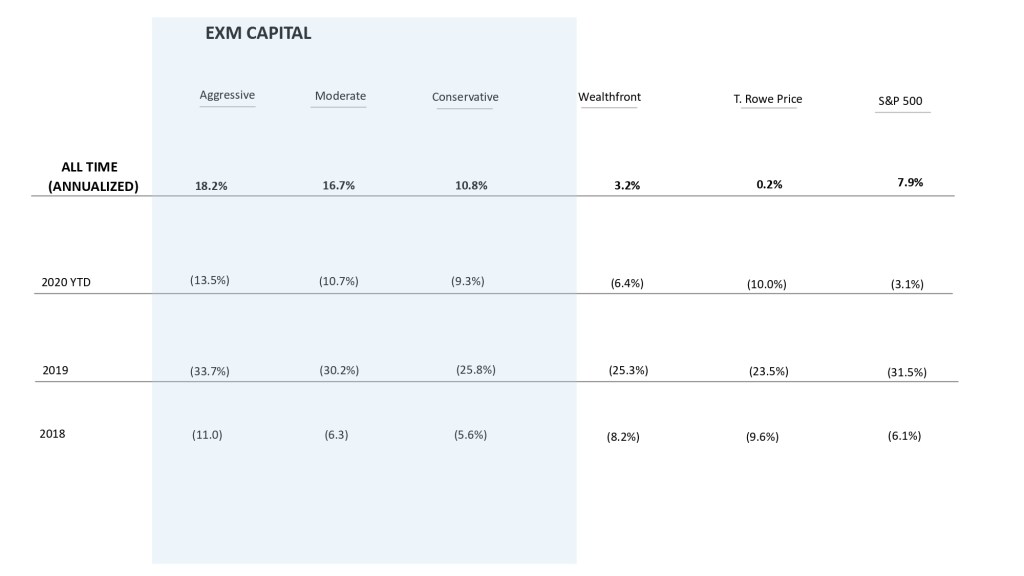Click the S&P 500 7.9% value
Screen dimensions: 1024x576
910,183
